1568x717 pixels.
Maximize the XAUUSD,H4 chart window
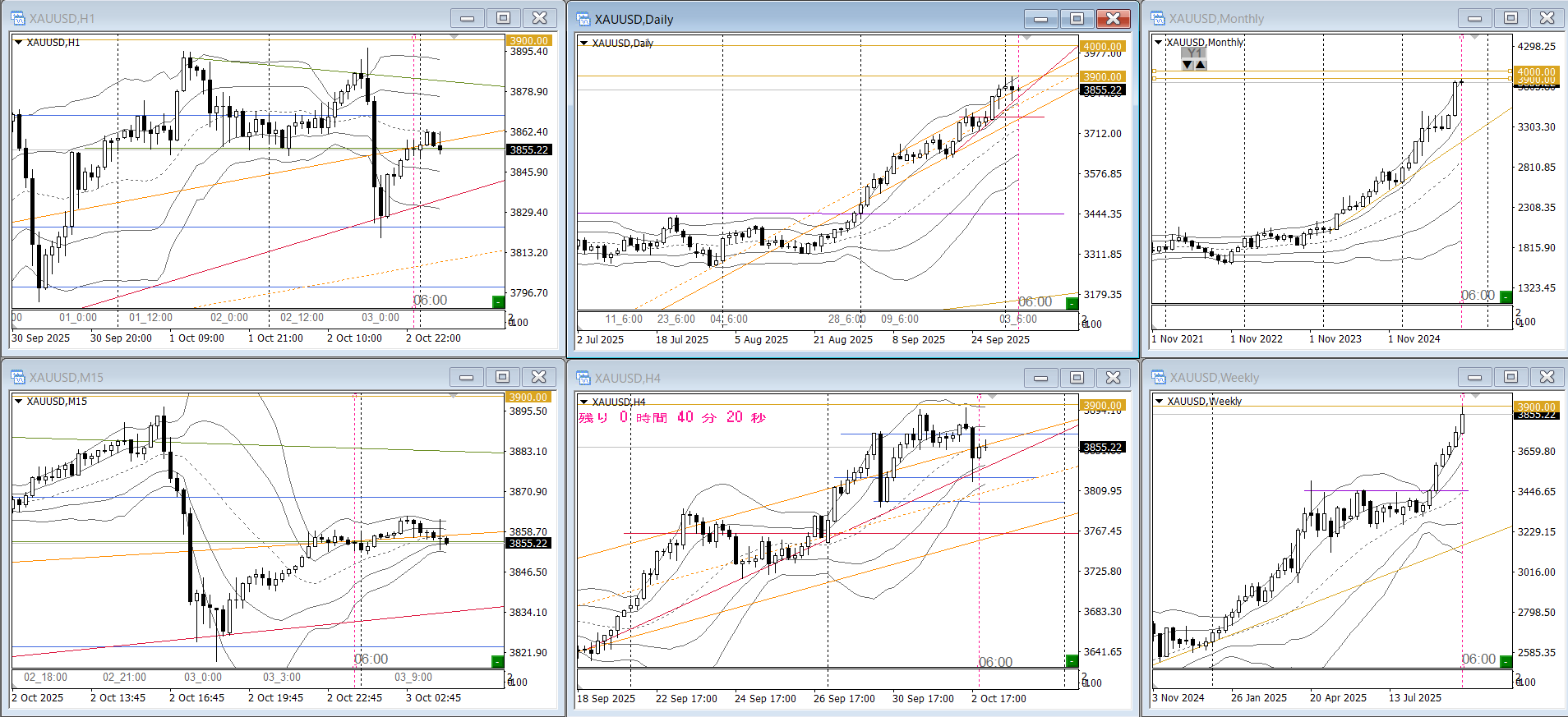click(1077, 377)
